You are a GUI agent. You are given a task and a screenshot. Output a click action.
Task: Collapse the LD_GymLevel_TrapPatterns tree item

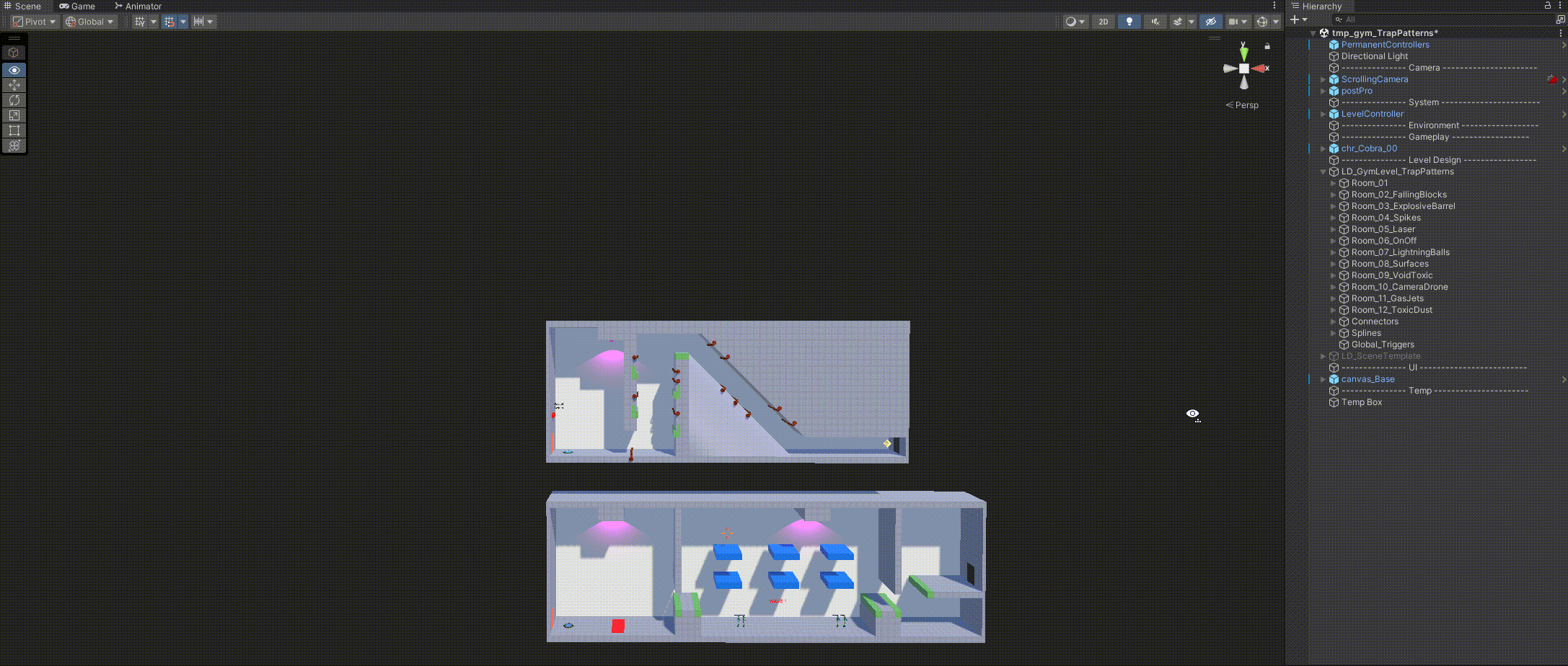click(x=1323, y=172)
